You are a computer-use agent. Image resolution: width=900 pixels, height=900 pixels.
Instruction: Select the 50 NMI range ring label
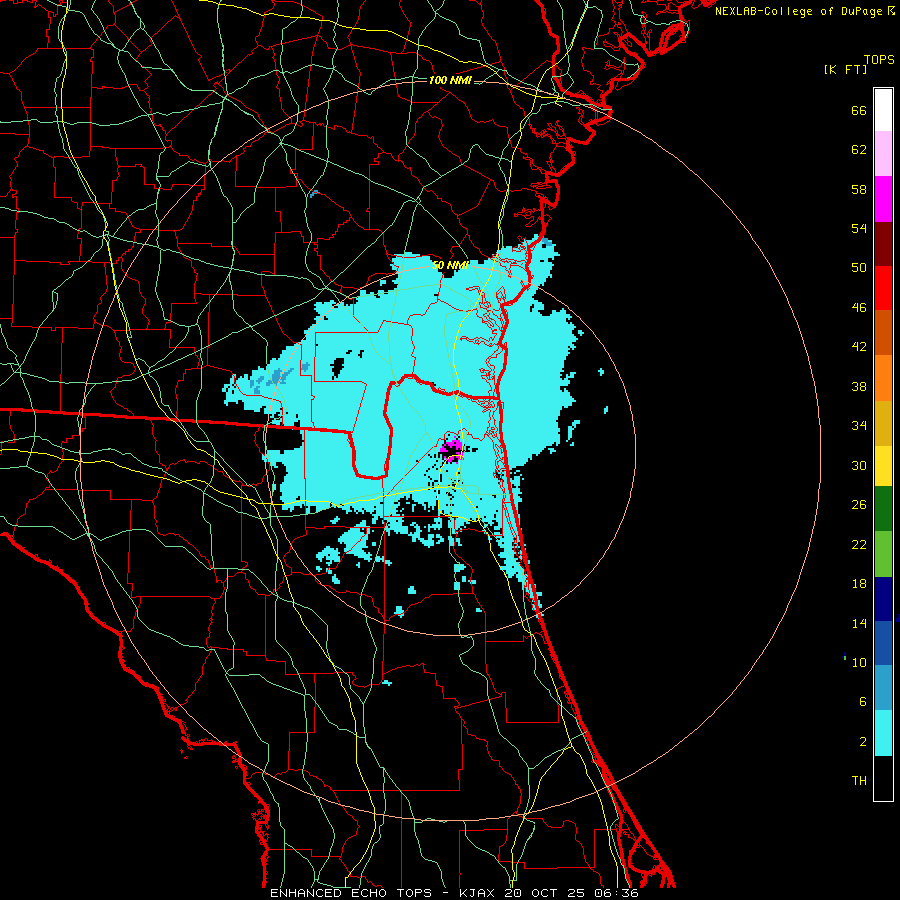[x=451, y=265]
